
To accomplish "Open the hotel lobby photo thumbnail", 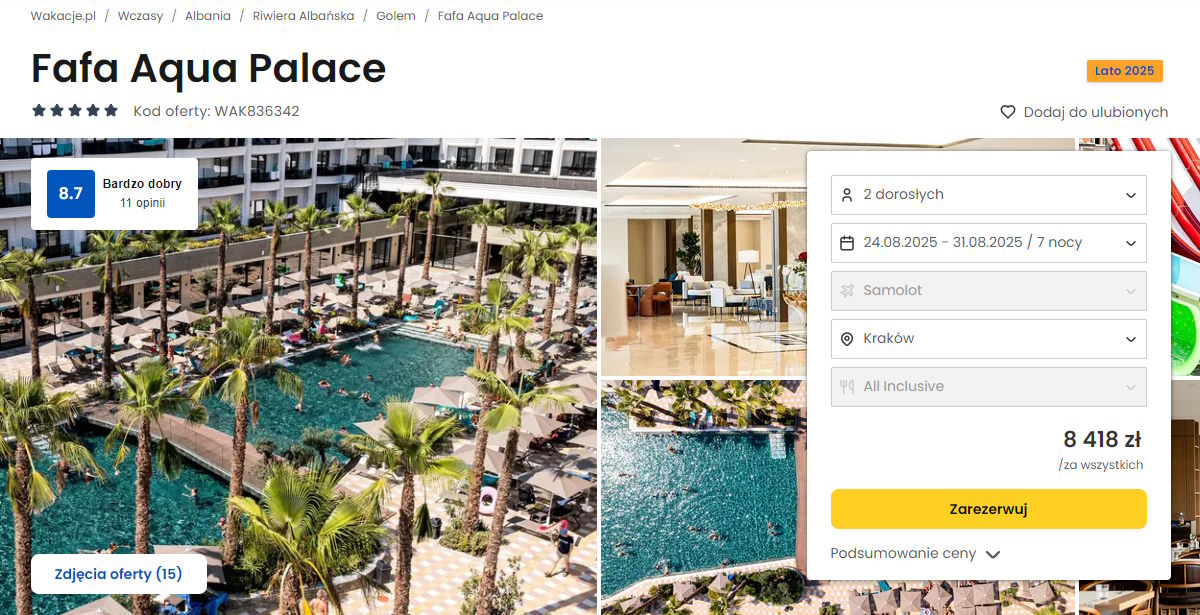I will [703, 257].
